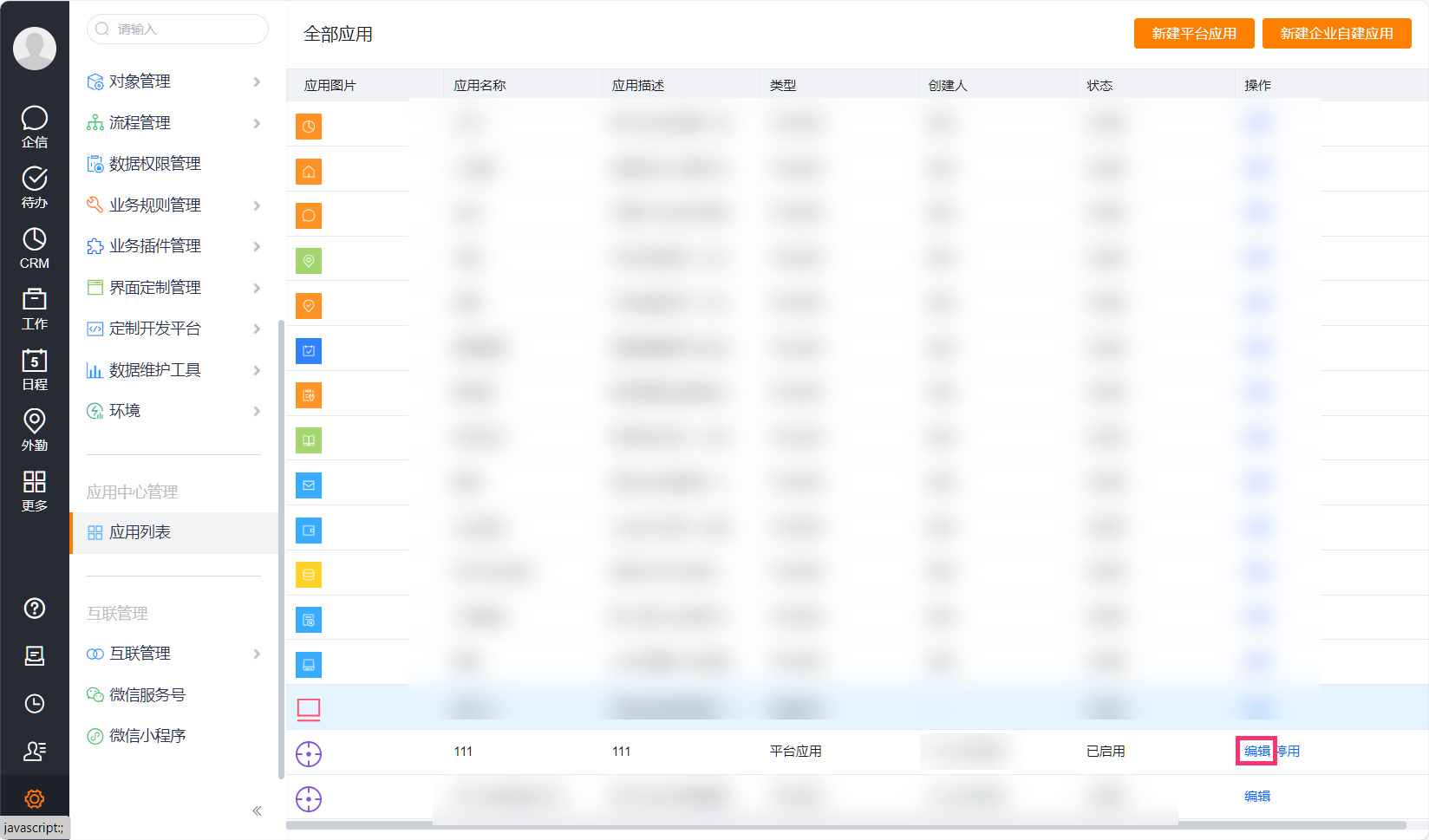
Task: Click 编辑 link for app 111
Action: point(1256,751)
